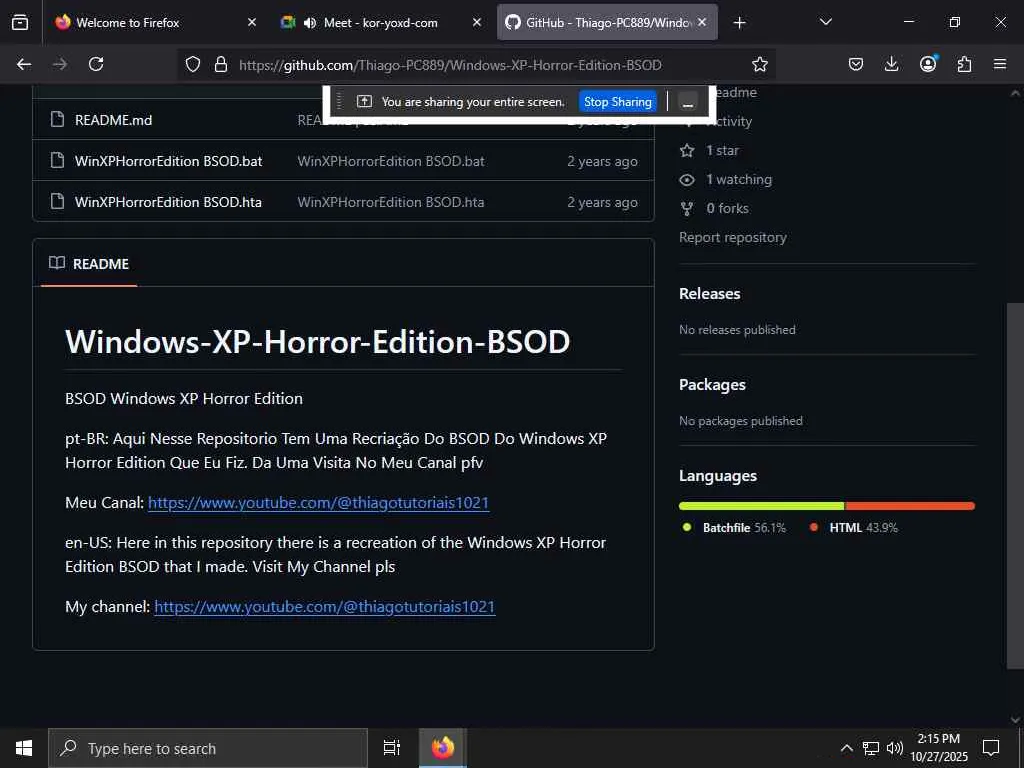Click file icon beside BSOD.hta
The width and height of the screenshot is (1024, 768).
57,202
